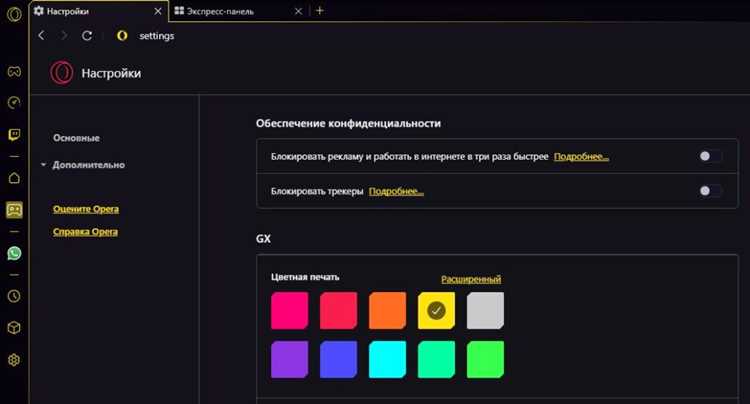This screenshot has height=404, width=750.
Task: Select the blue color swatch
Action: 338,360
